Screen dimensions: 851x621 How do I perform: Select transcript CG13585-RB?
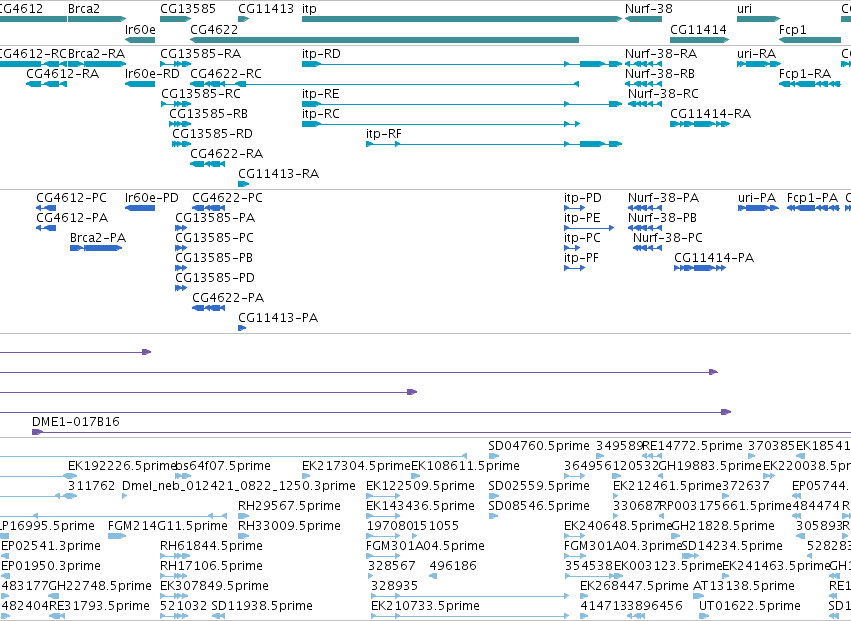coord(180,124)
